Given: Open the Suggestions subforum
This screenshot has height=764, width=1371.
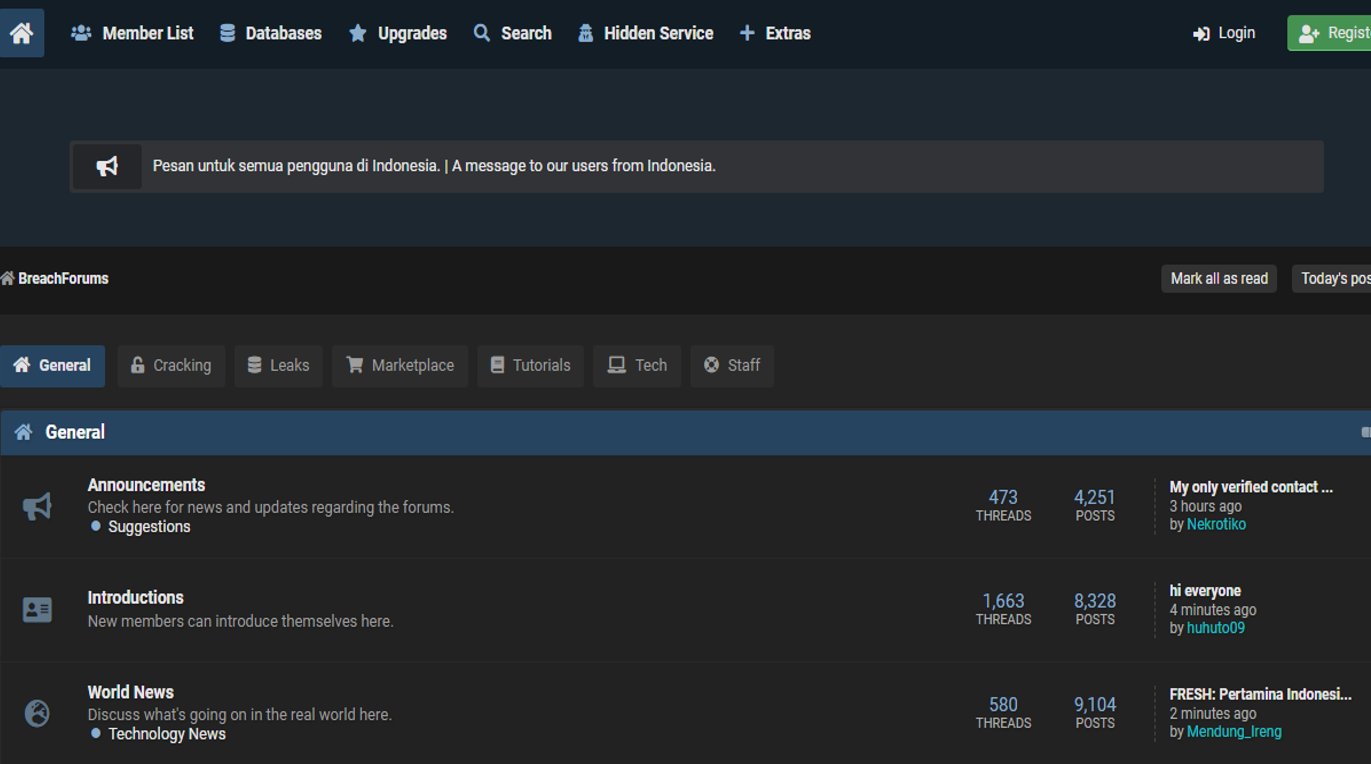Looking at the screenshot, I should tap(149, 527).
